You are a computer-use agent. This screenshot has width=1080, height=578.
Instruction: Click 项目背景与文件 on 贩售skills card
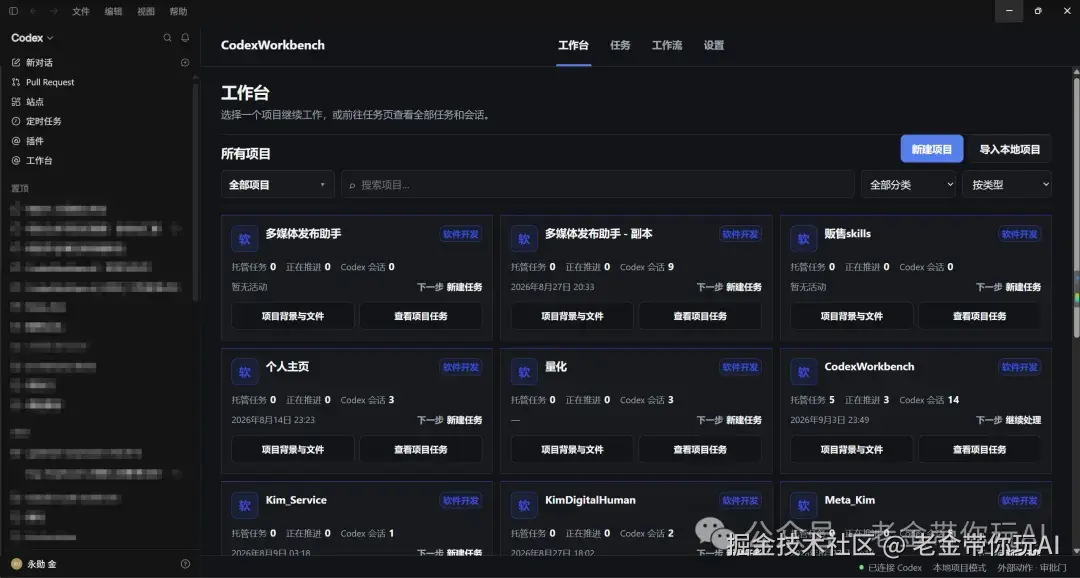tap(852, 316)
